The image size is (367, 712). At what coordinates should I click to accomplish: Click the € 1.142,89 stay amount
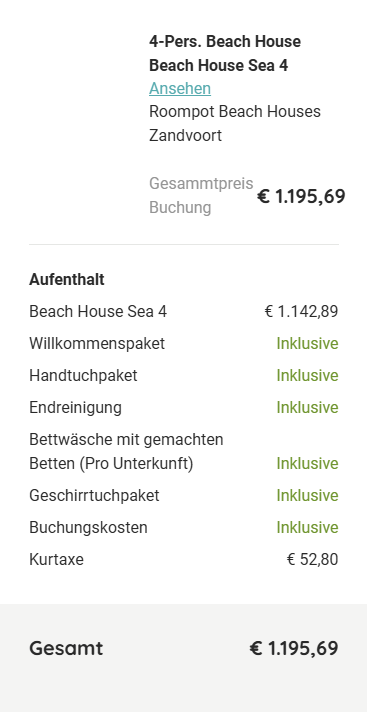tap(301, 312)
